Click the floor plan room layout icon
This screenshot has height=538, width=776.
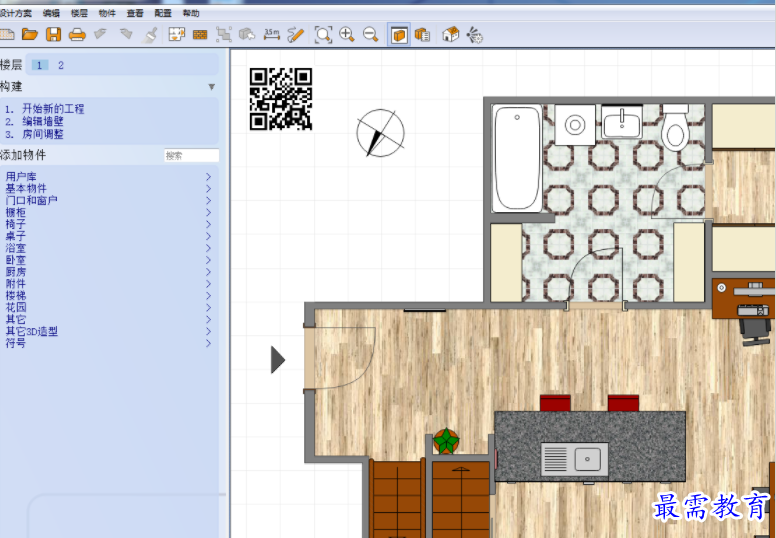(177, 34)
